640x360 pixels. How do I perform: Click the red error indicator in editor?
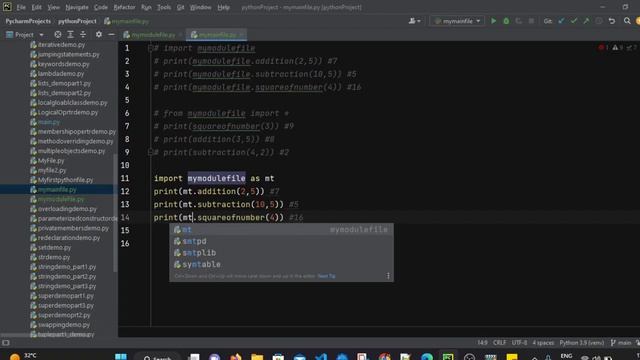click(x=603, y=48)
